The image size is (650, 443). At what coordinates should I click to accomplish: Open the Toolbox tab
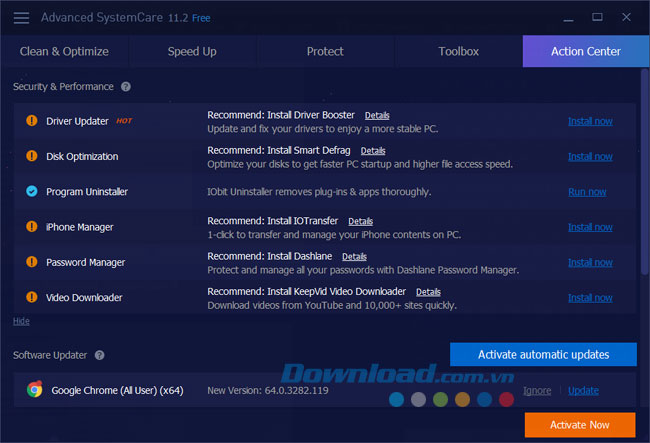coord(458,51)
